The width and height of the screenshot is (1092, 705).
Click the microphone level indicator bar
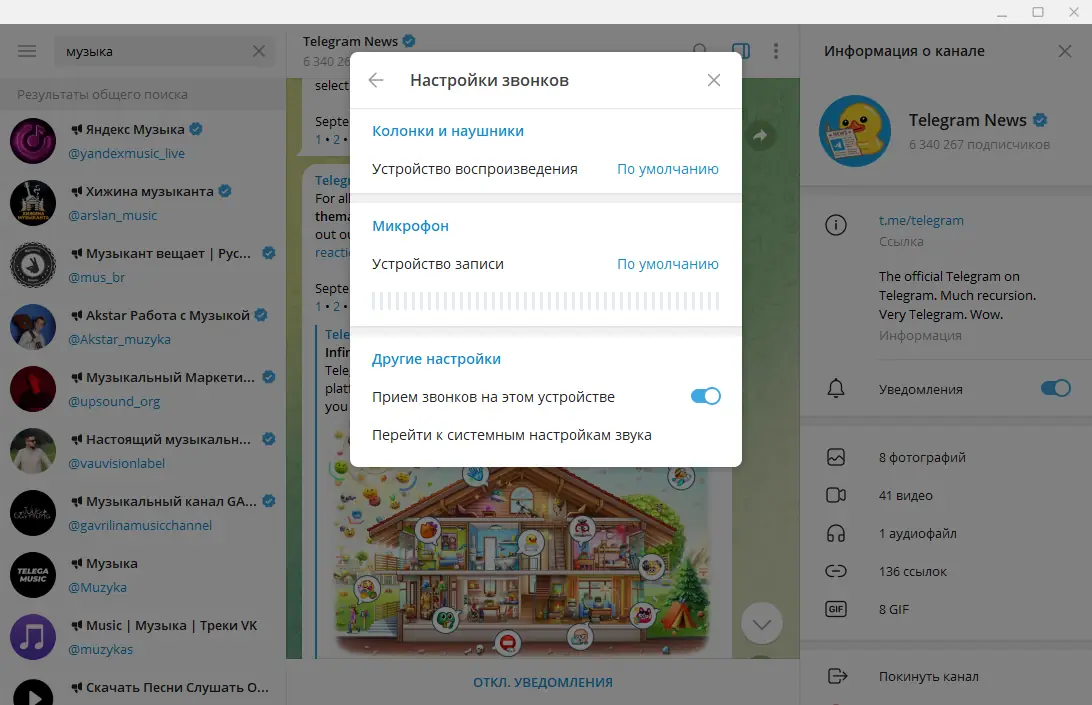(545, 301)
